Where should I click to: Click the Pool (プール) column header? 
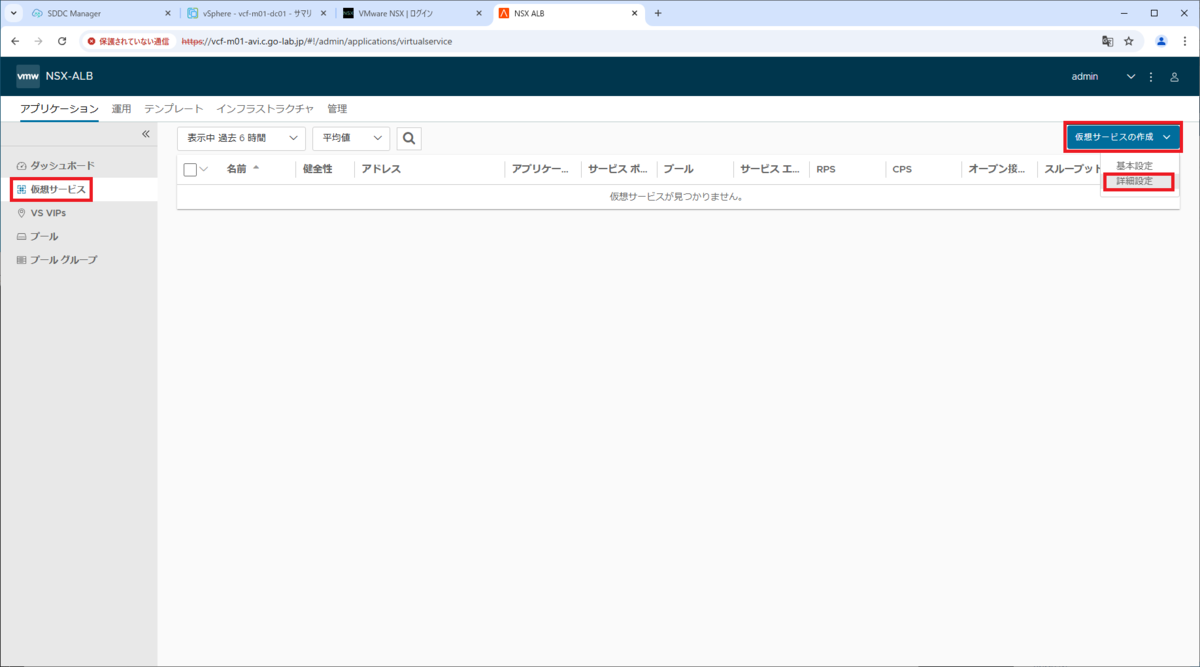click(678, 169)
